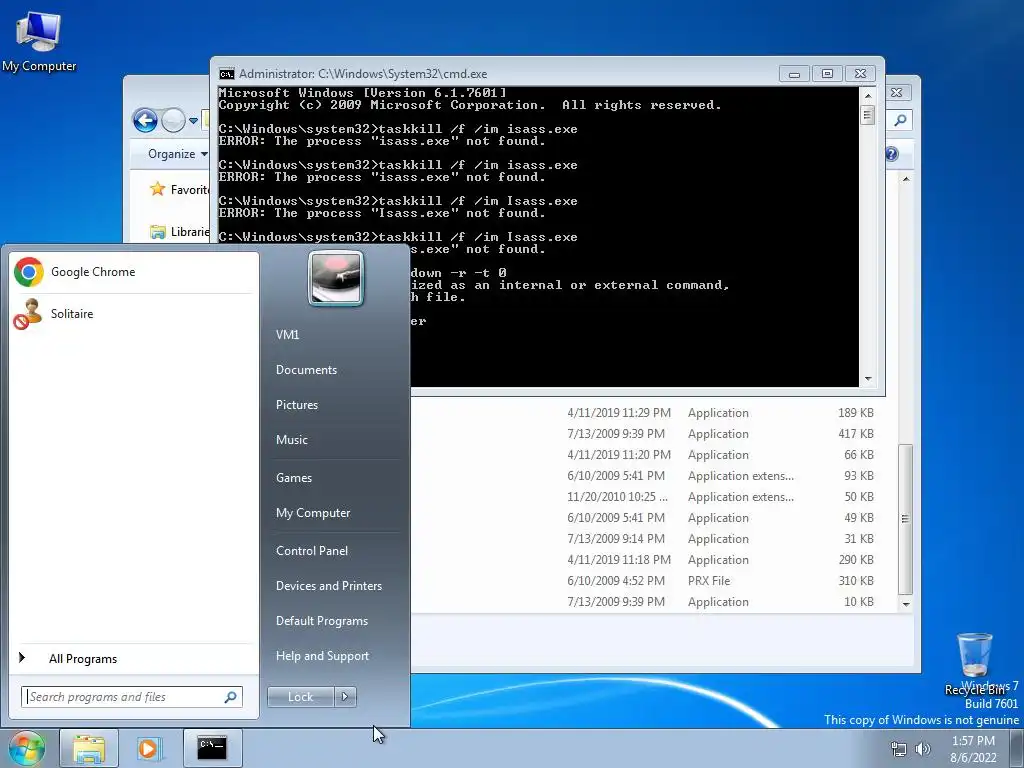Open Music from the Start menu
The image size is (1024, 768).
291,440
